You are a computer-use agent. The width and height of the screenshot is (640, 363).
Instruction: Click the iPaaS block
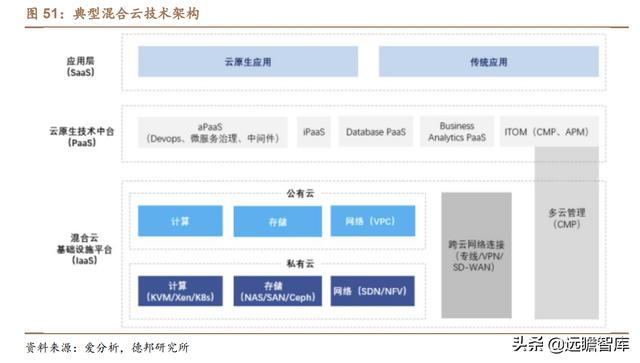pyautogui.click(x=314, y=132)
